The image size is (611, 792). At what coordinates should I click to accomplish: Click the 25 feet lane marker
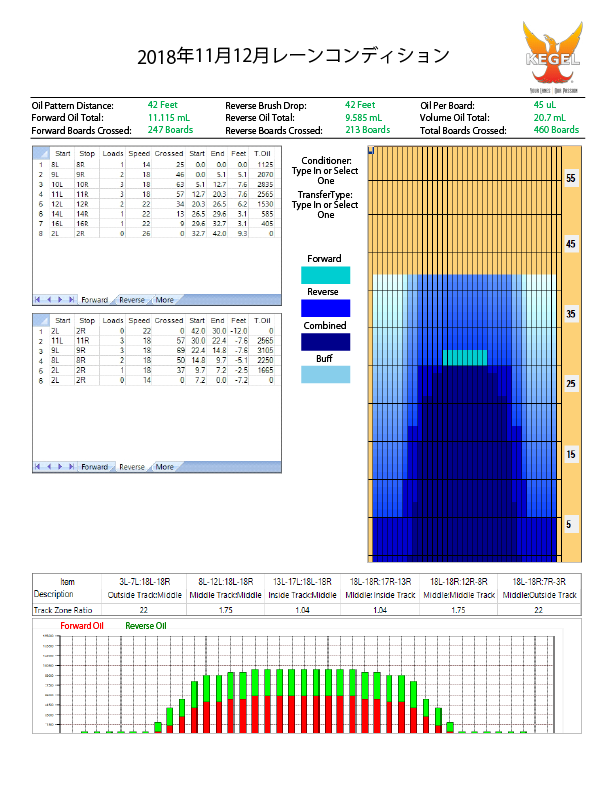[x=571, y=383]
